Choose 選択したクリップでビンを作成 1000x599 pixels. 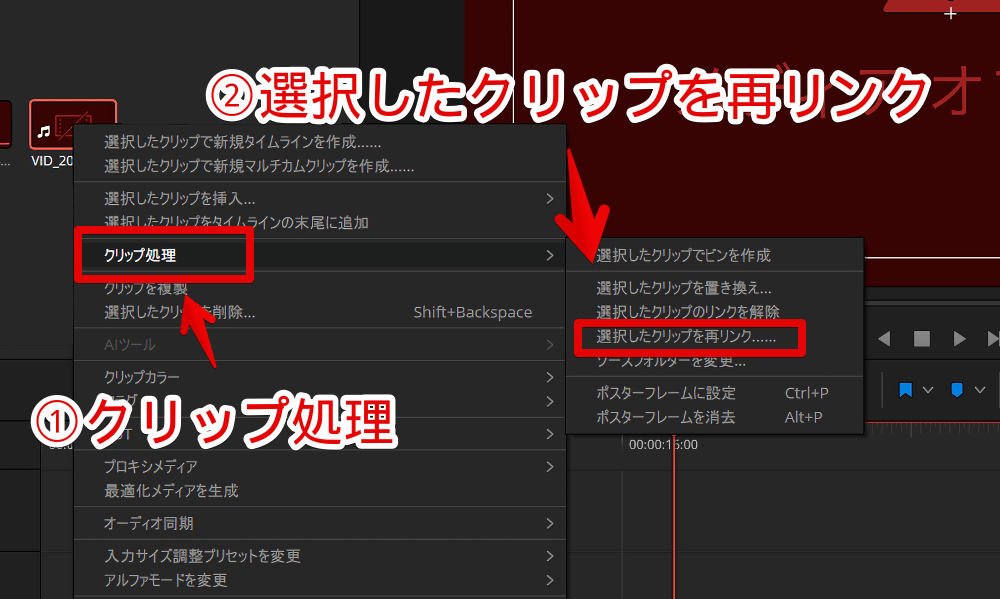(684, 256)
